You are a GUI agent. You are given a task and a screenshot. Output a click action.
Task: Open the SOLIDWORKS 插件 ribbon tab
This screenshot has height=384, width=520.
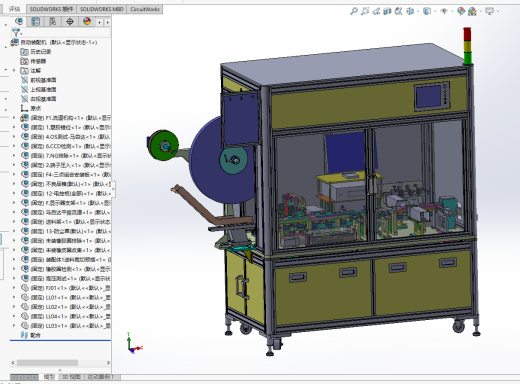(51, 9)
